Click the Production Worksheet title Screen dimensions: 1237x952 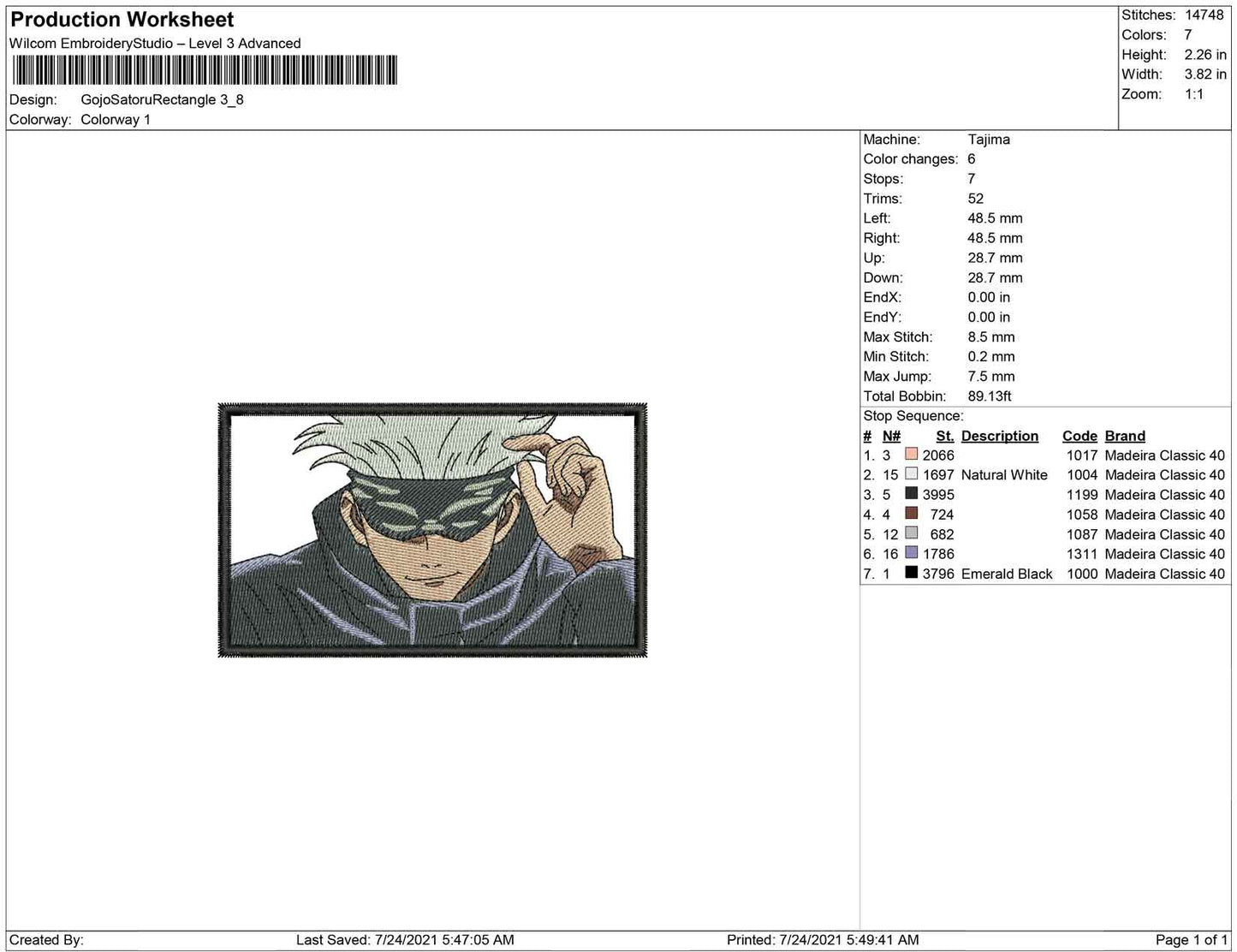click(x=122, y=20)
